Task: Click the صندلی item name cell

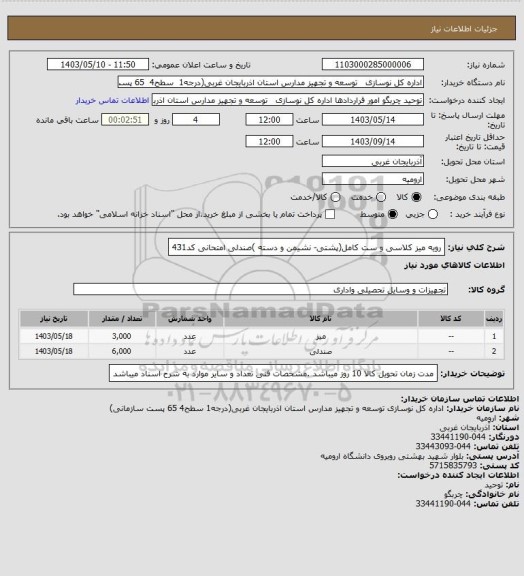Action: coord(320,351)
